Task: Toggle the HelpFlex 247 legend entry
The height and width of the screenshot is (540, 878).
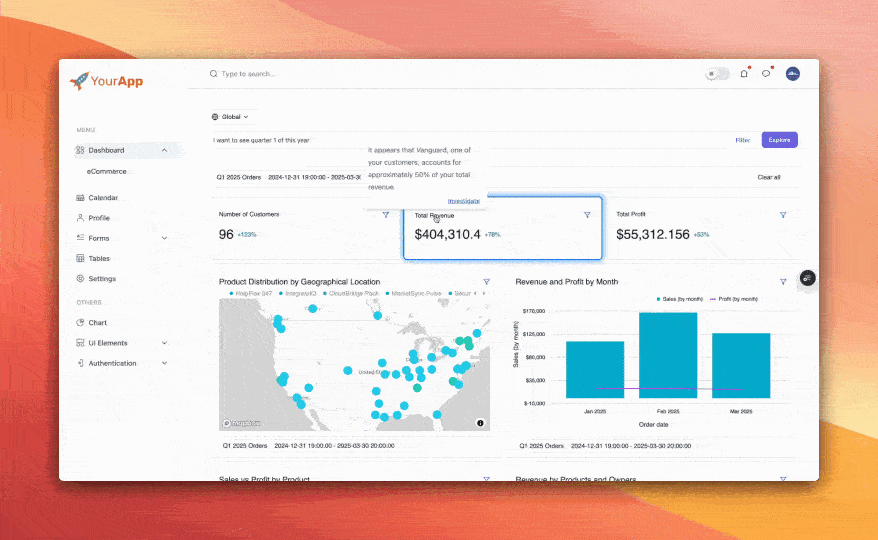Action: click(x=250, y=294)
